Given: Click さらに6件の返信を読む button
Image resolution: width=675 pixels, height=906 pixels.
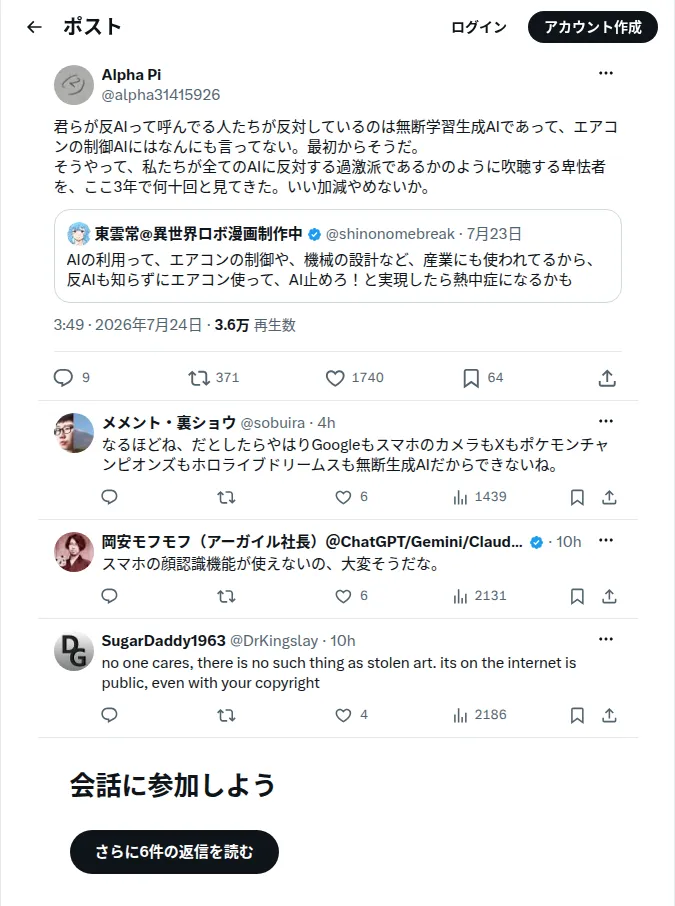Looking at the screenshot, I should coord(174,852).
